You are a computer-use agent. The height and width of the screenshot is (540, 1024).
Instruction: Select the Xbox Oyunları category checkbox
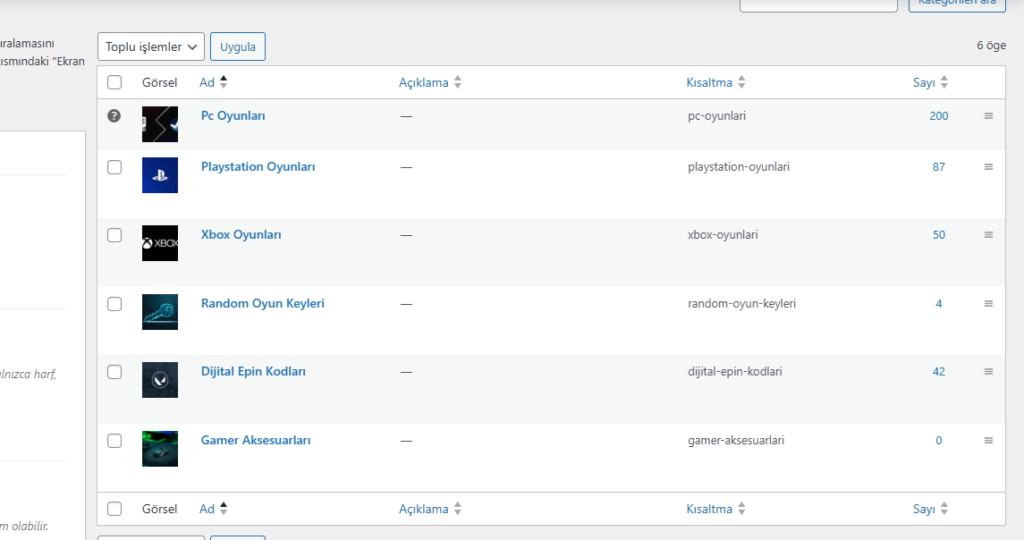click(115, 235)
